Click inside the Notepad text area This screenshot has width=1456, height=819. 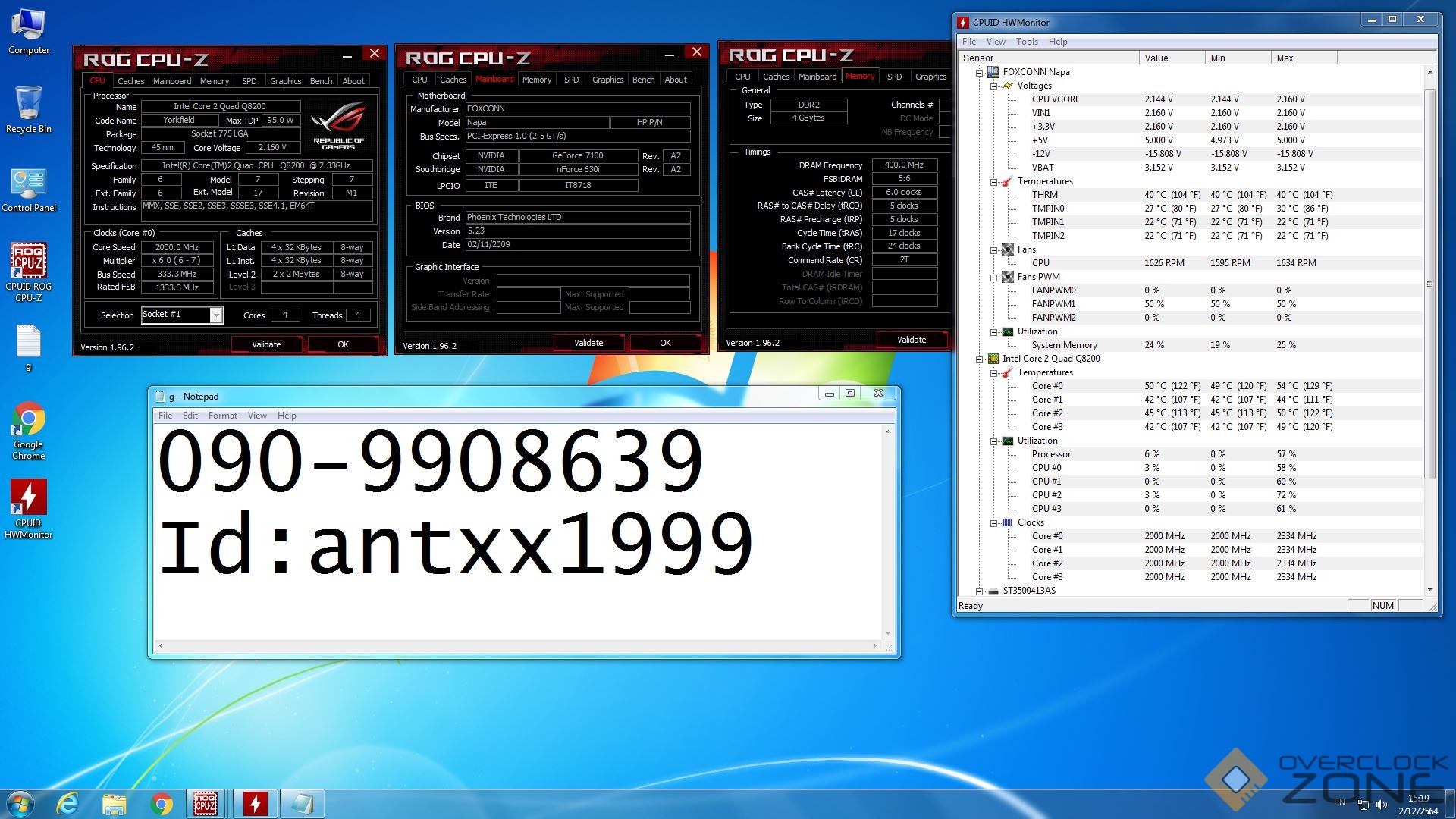pos(517,531)
